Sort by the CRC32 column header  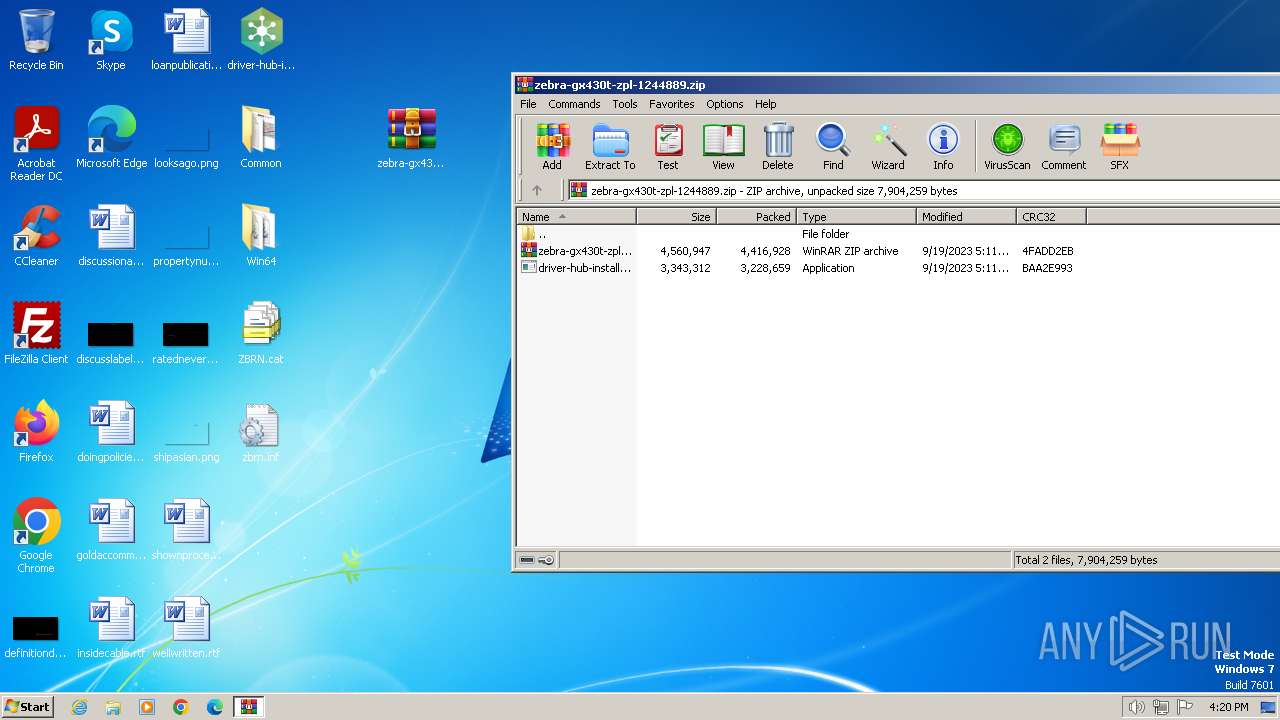(1051, 216)
